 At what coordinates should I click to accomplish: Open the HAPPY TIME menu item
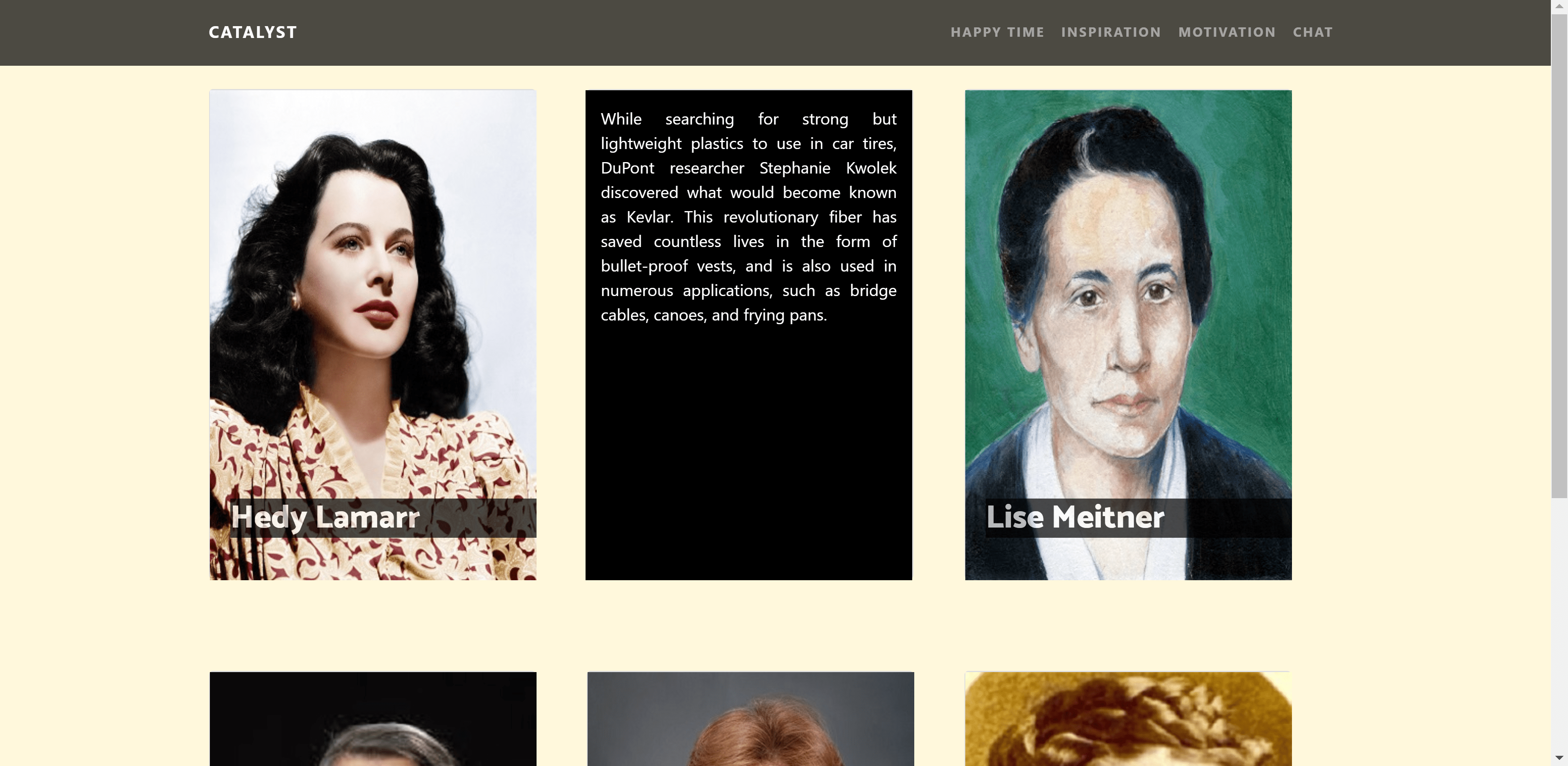pos(997,32)
